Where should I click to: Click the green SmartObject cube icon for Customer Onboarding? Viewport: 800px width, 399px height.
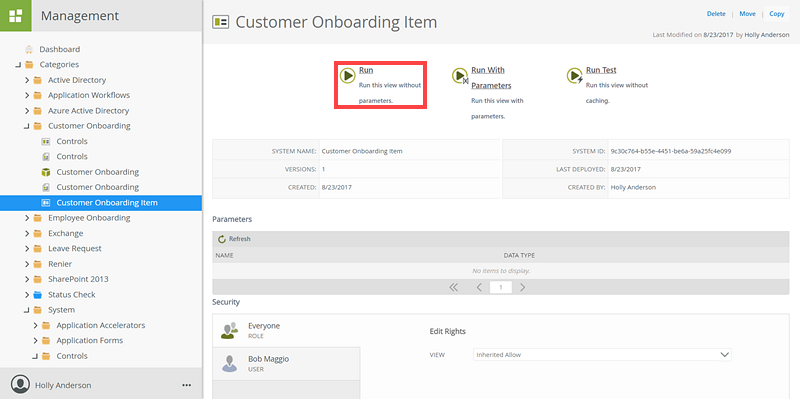pos(45,172)
